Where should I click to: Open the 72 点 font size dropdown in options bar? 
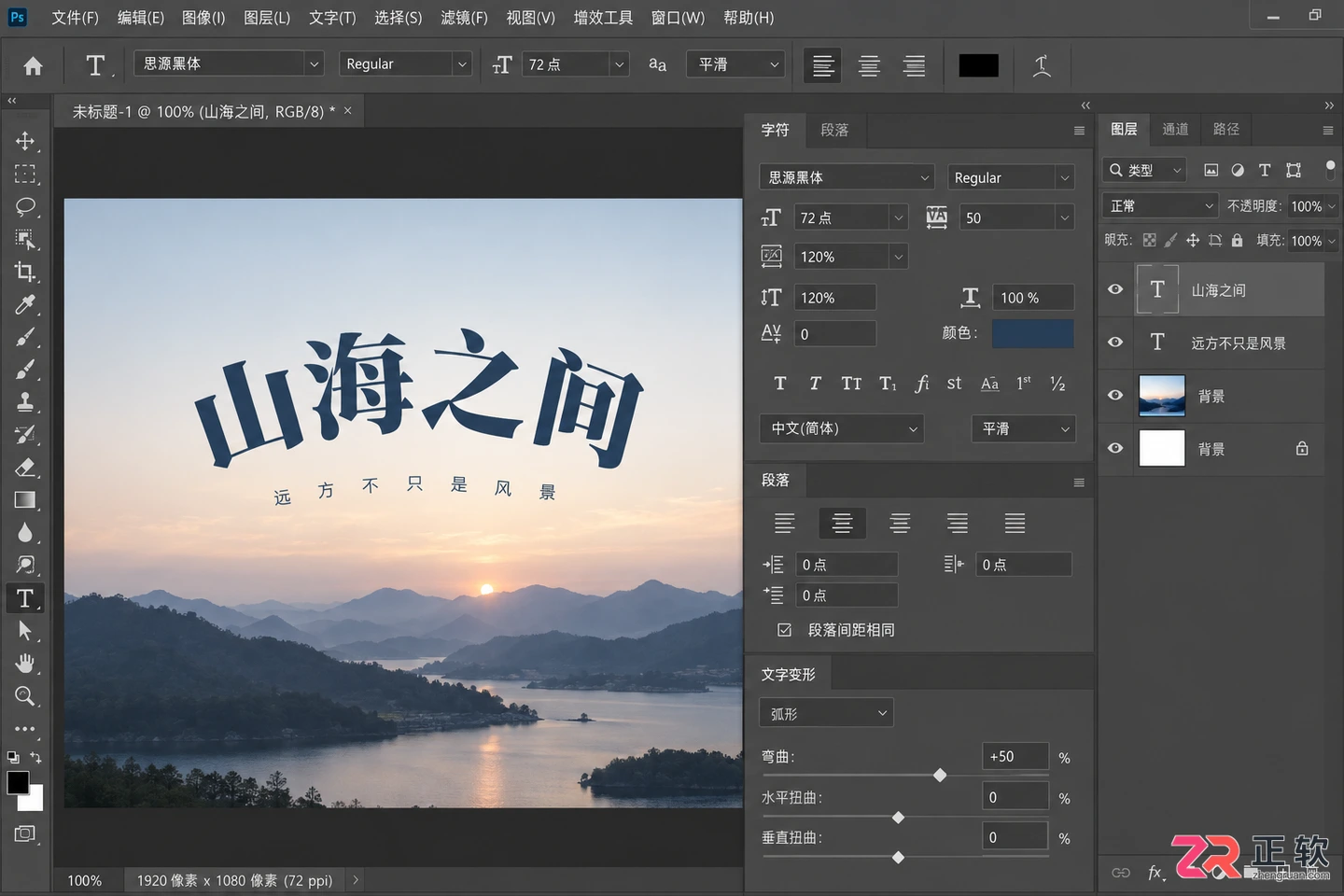point(618,63)
